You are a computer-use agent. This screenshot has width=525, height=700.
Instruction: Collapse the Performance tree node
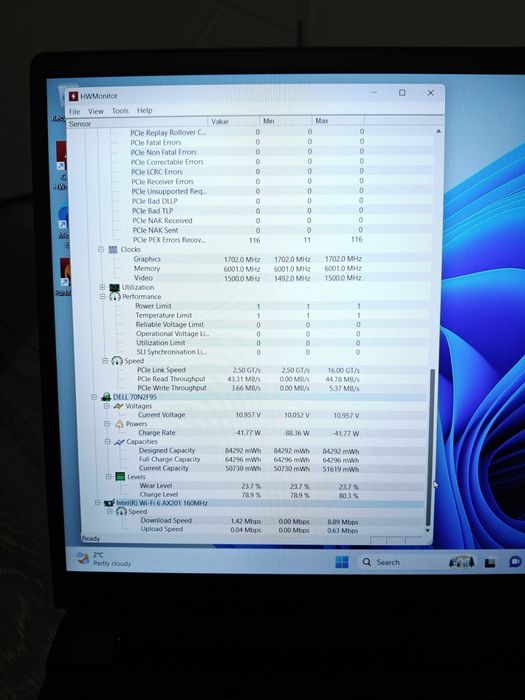[x=103, y=296]
